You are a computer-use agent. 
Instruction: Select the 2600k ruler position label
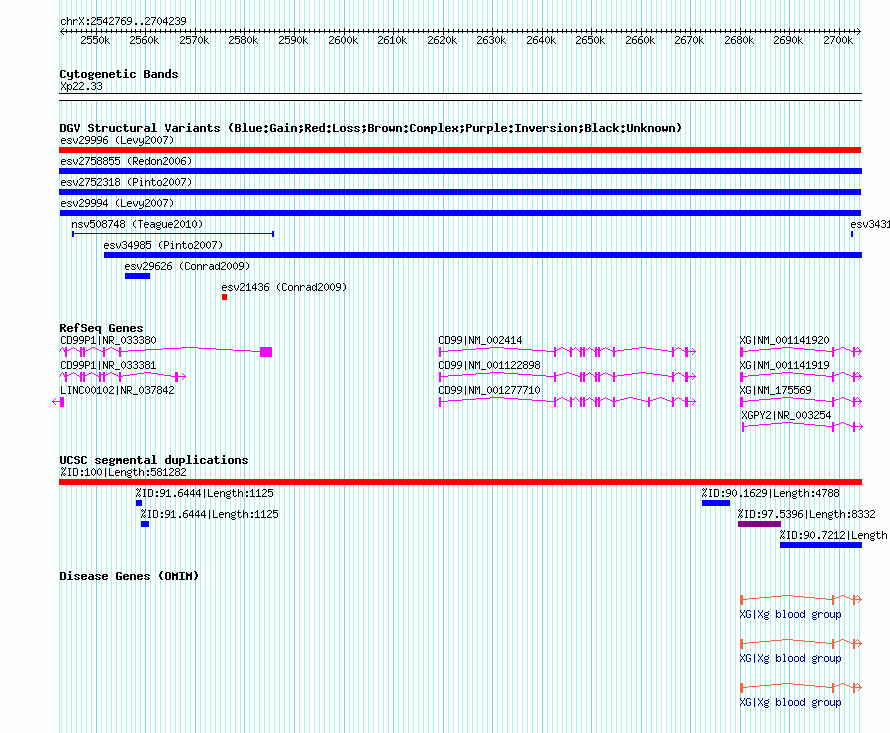(343, 40)
